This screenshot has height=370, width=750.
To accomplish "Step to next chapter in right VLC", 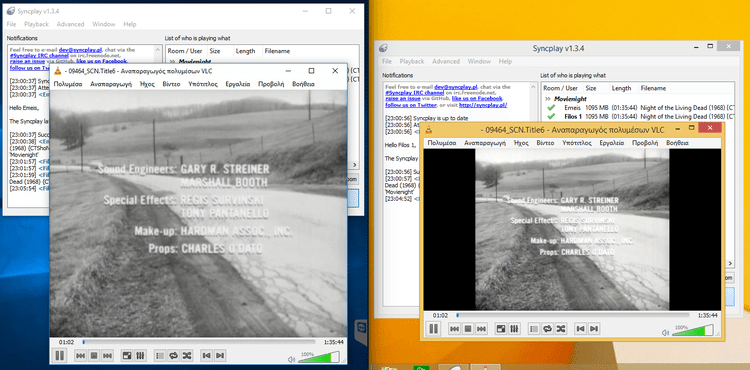I will click(594, 328).
